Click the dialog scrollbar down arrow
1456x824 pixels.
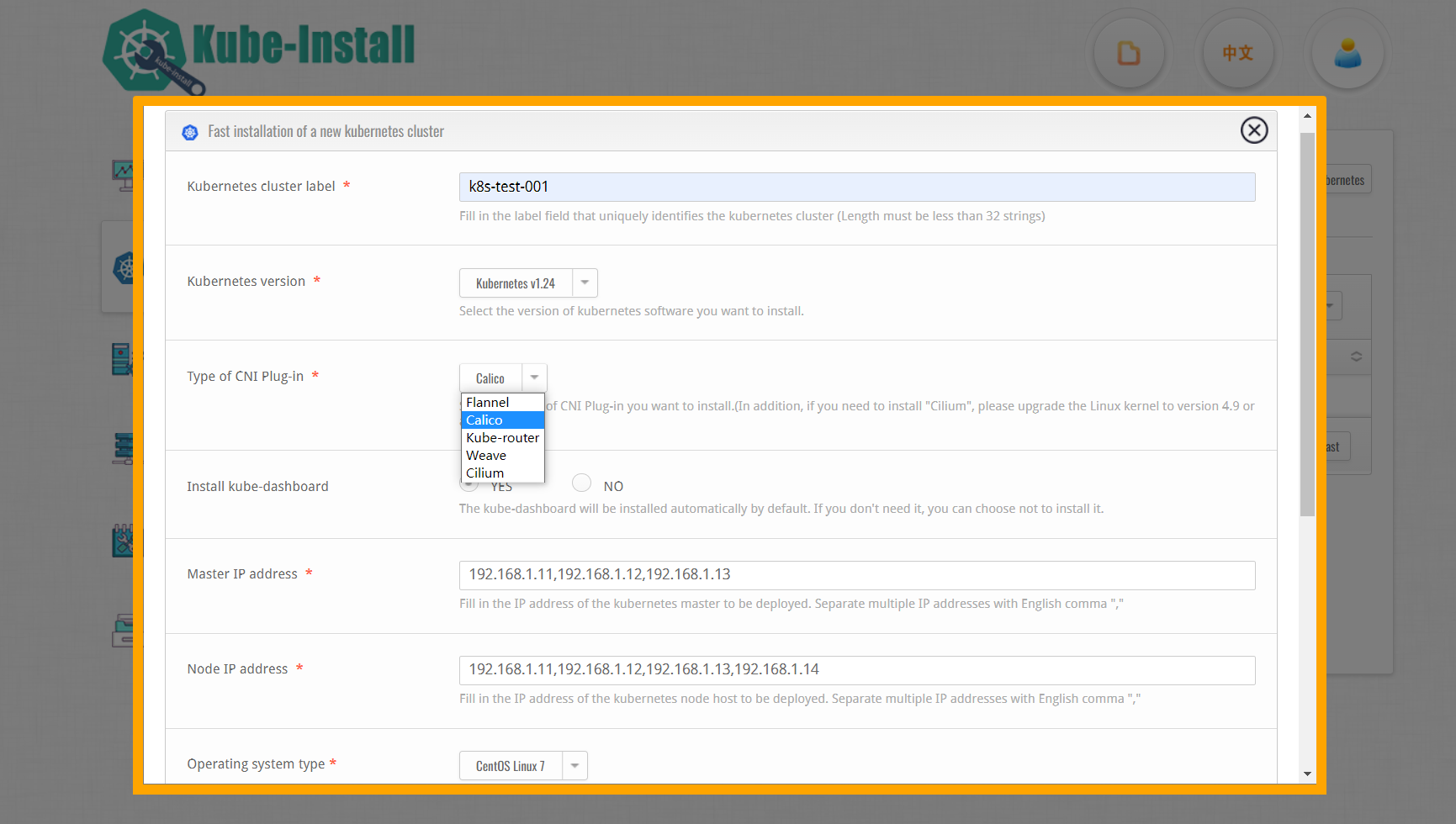1307,774
